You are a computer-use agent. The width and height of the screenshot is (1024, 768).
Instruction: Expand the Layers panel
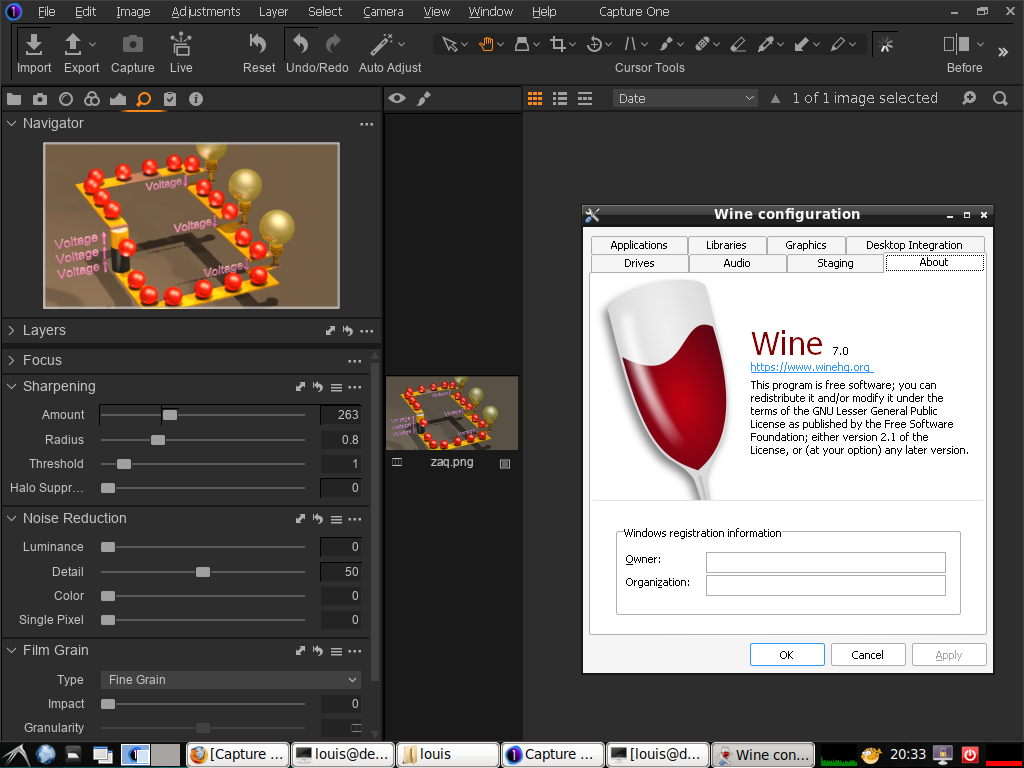11,330
